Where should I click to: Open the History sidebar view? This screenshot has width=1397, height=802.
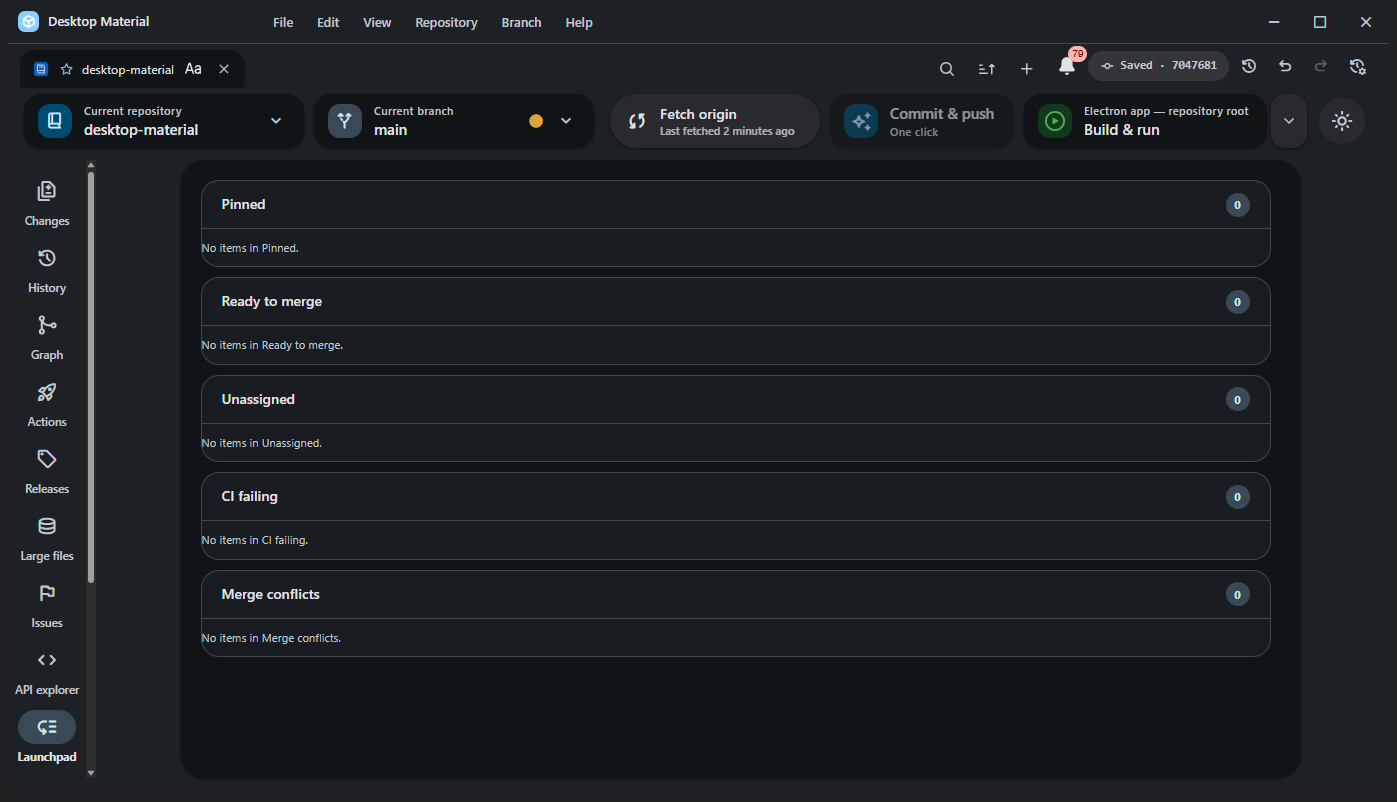tap(47, 270)
